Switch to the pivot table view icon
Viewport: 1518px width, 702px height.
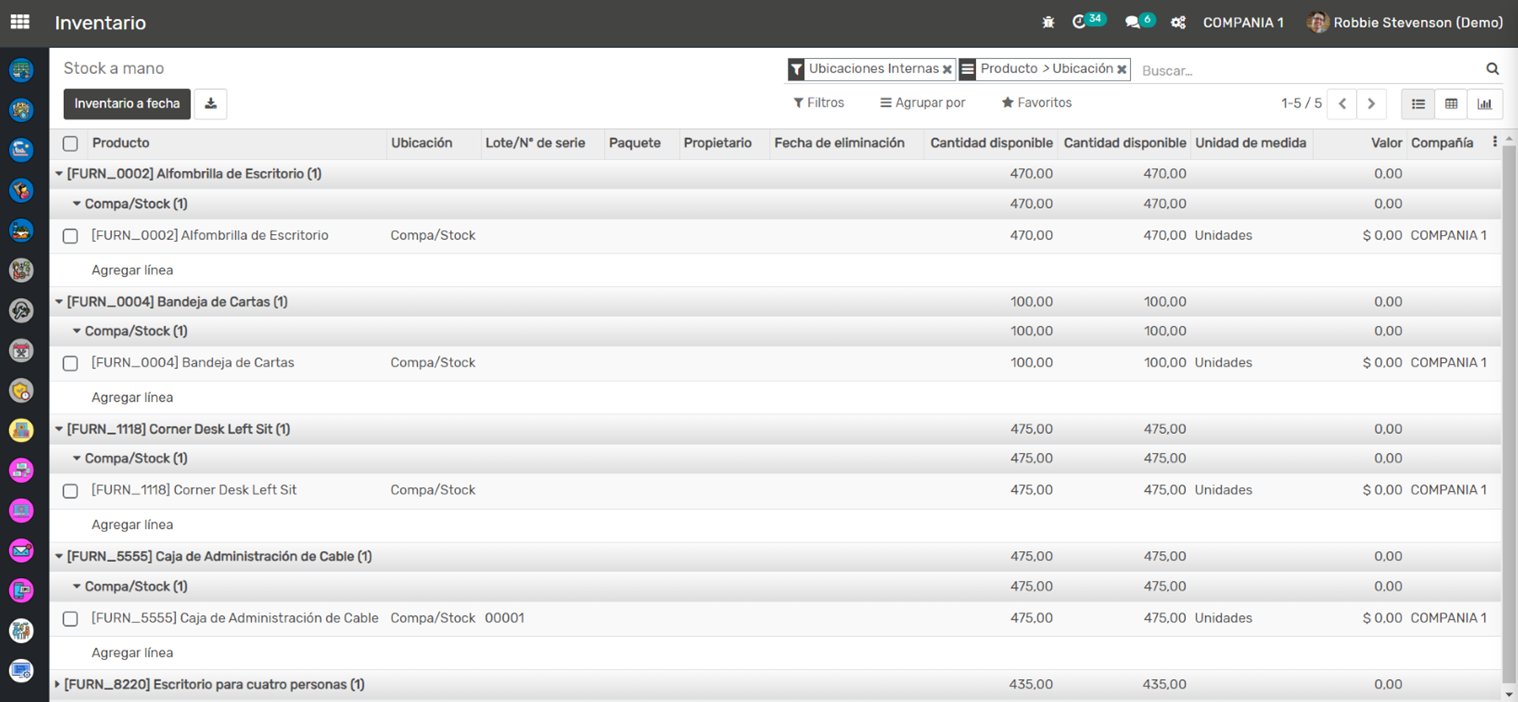(x=1451, y=104)
